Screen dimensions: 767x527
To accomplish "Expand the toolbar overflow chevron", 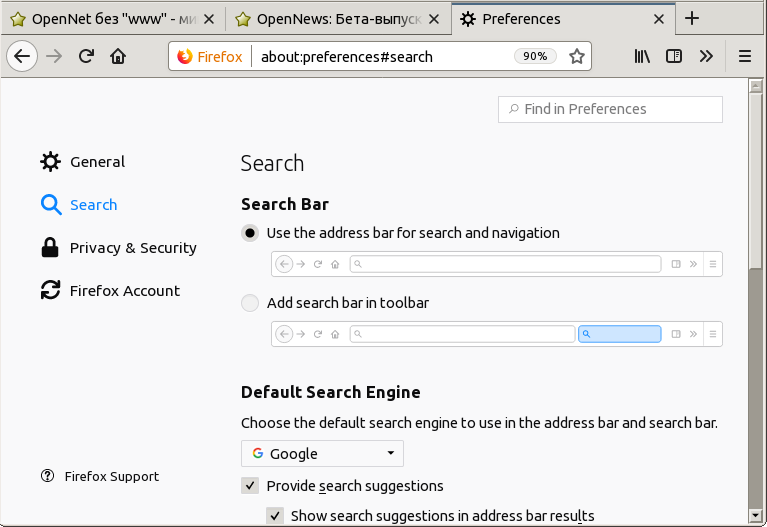I will click(x=706, y=57).
